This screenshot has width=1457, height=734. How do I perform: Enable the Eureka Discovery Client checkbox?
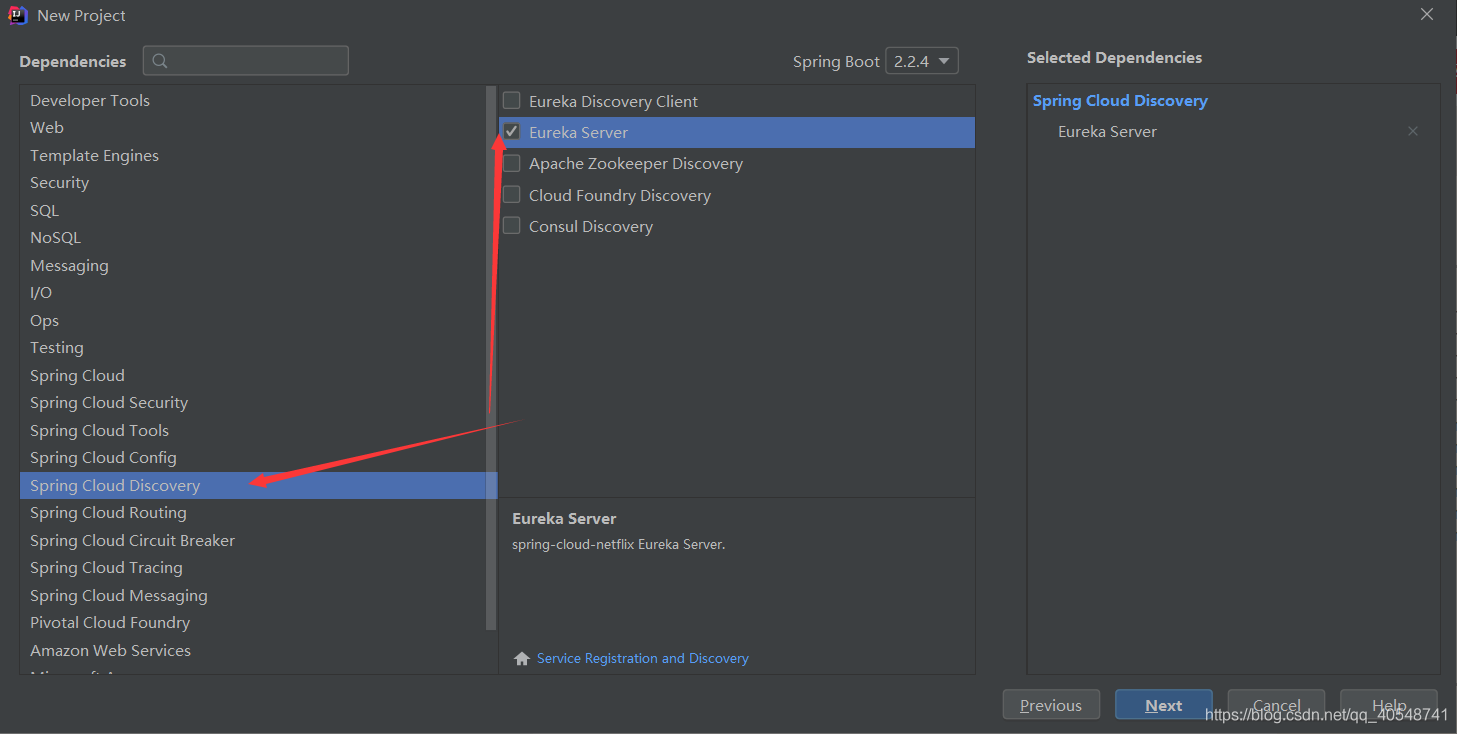coord(511,101)
